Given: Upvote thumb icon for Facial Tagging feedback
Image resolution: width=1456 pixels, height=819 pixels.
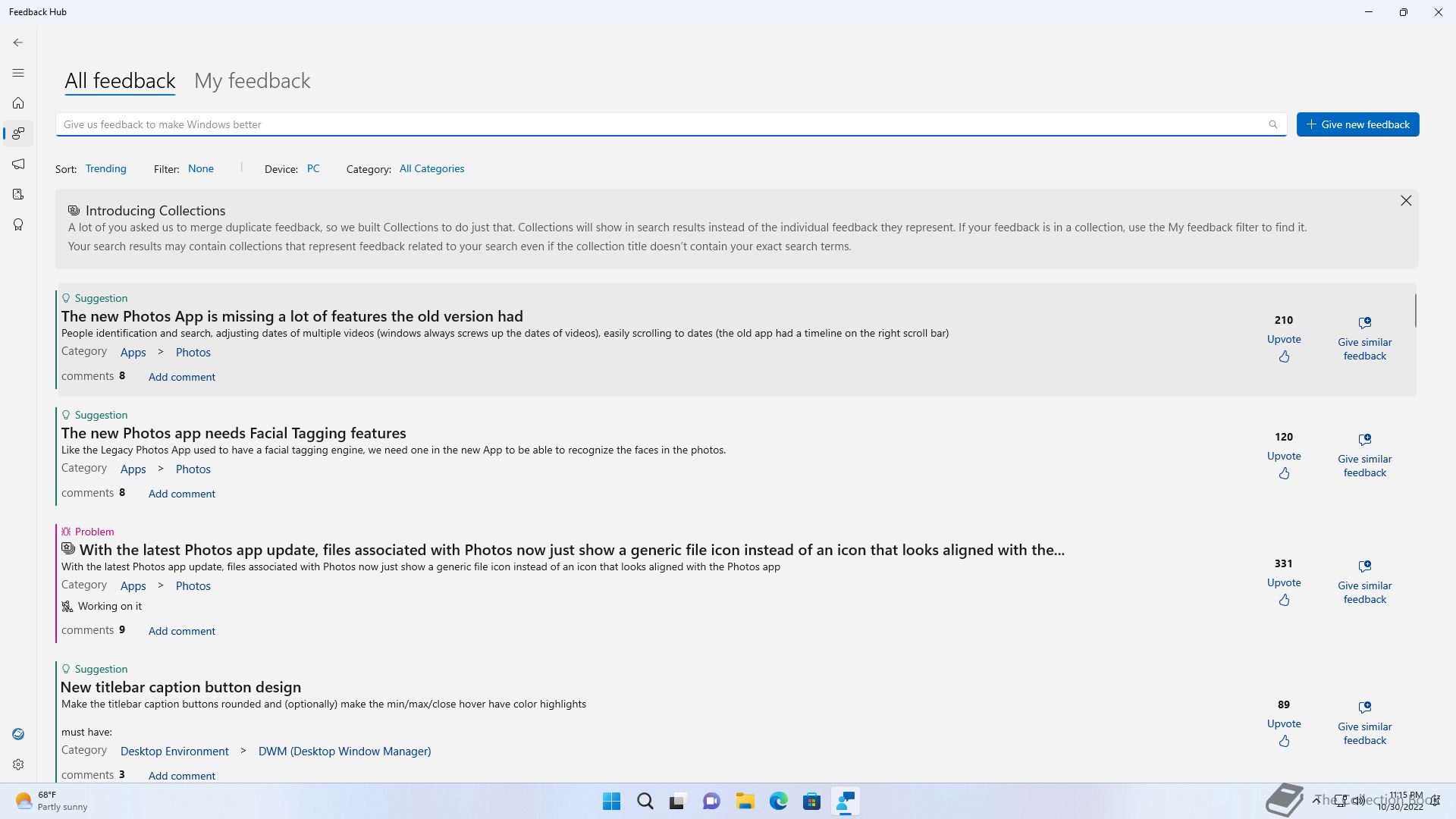Looking at the screenshot, I should 1284,473.
